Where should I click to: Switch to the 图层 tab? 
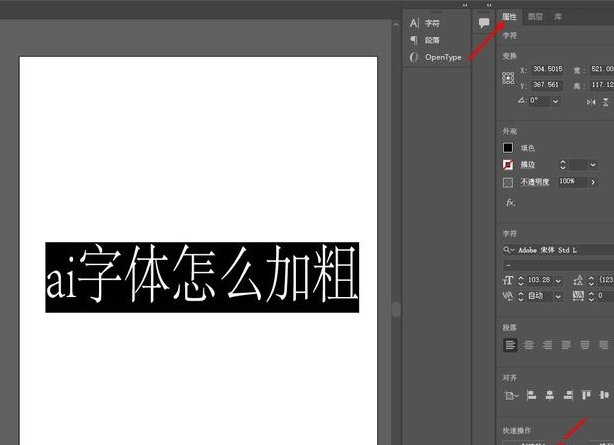coord(535,17)
